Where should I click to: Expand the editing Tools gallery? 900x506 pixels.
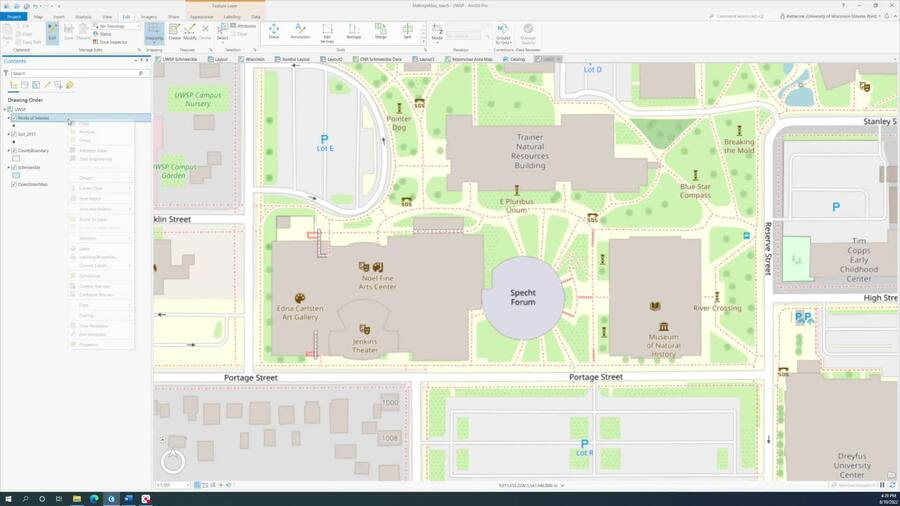pyautogui.click(x=424, y=42)
